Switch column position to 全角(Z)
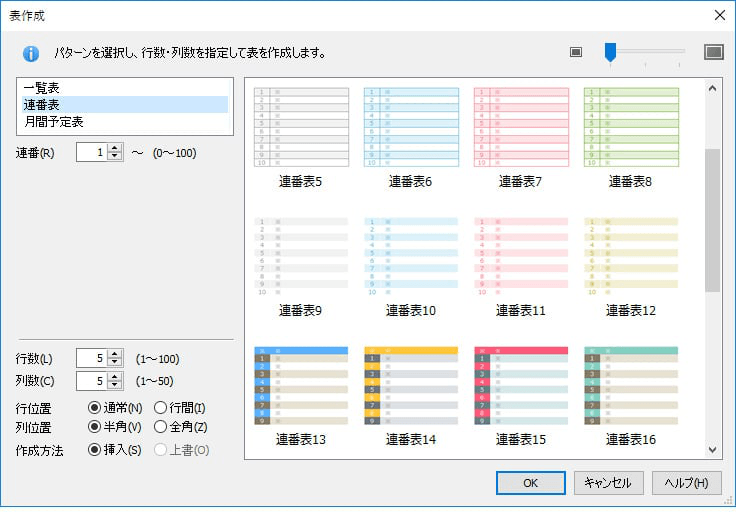 coord(161,428)
